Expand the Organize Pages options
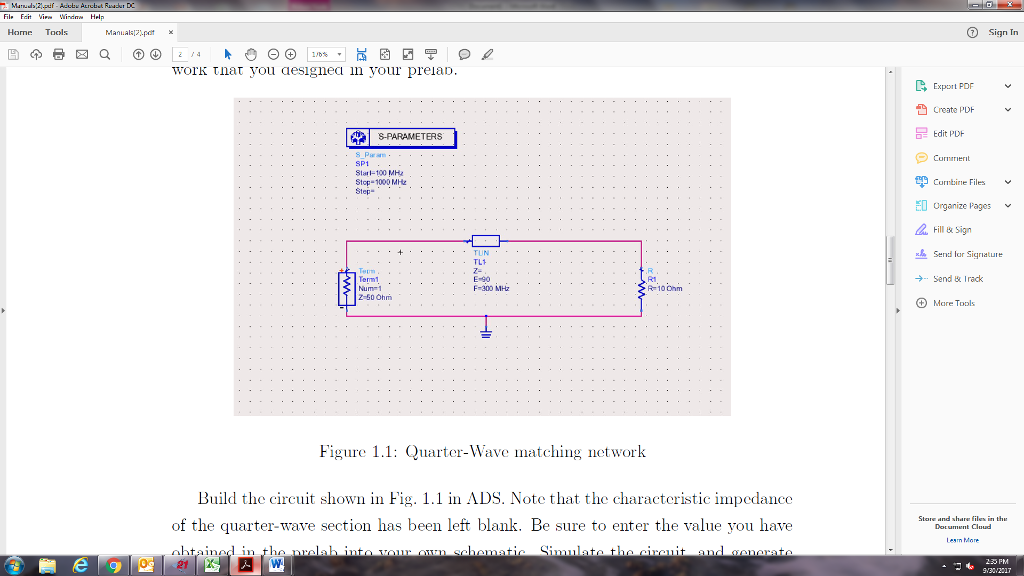1024x576 pixels. tap(1007, 205)
